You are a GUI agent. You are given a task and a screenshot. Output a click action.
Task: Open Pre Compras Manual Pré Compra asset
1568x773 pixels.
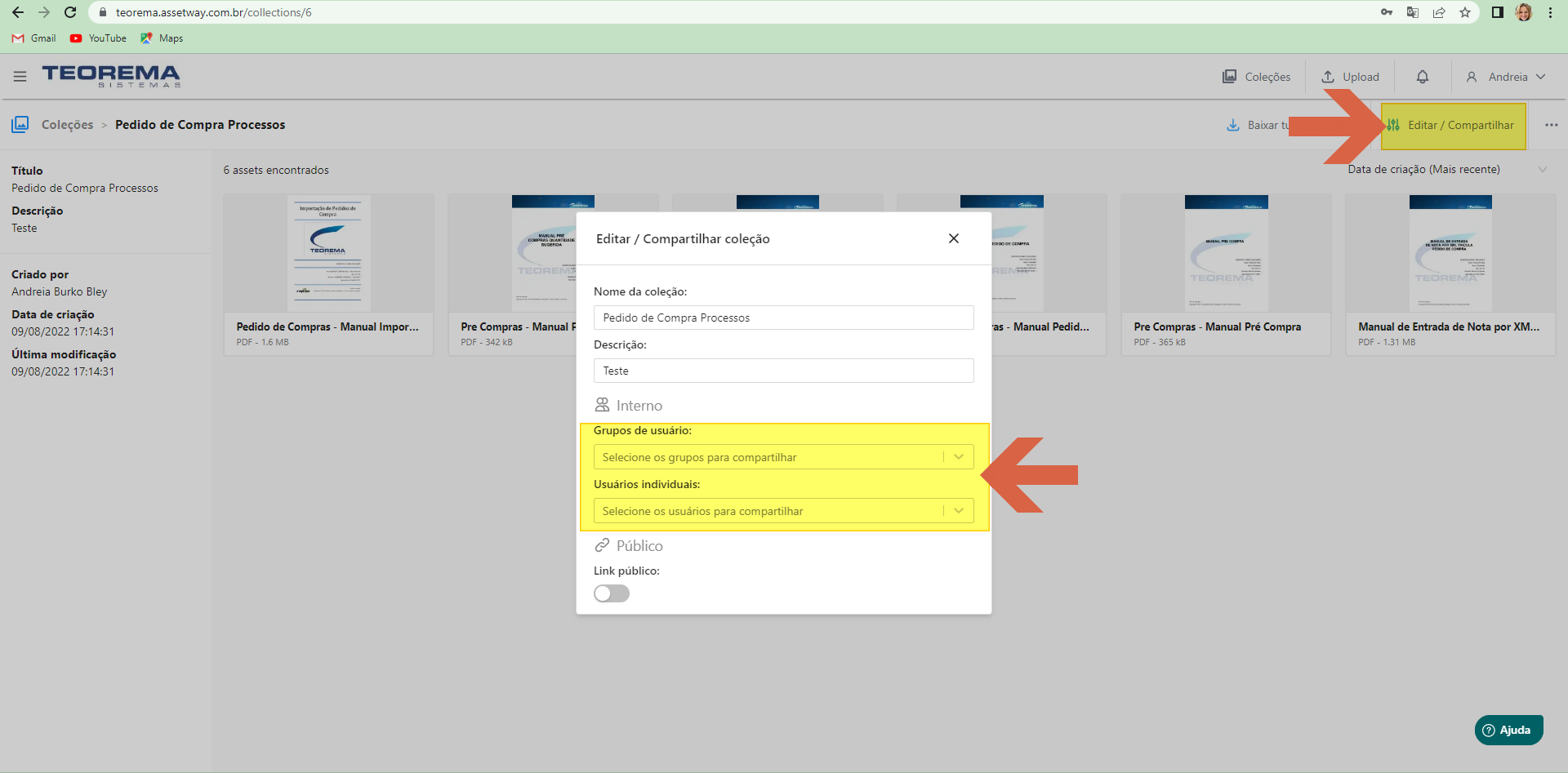pos(1226,274)
